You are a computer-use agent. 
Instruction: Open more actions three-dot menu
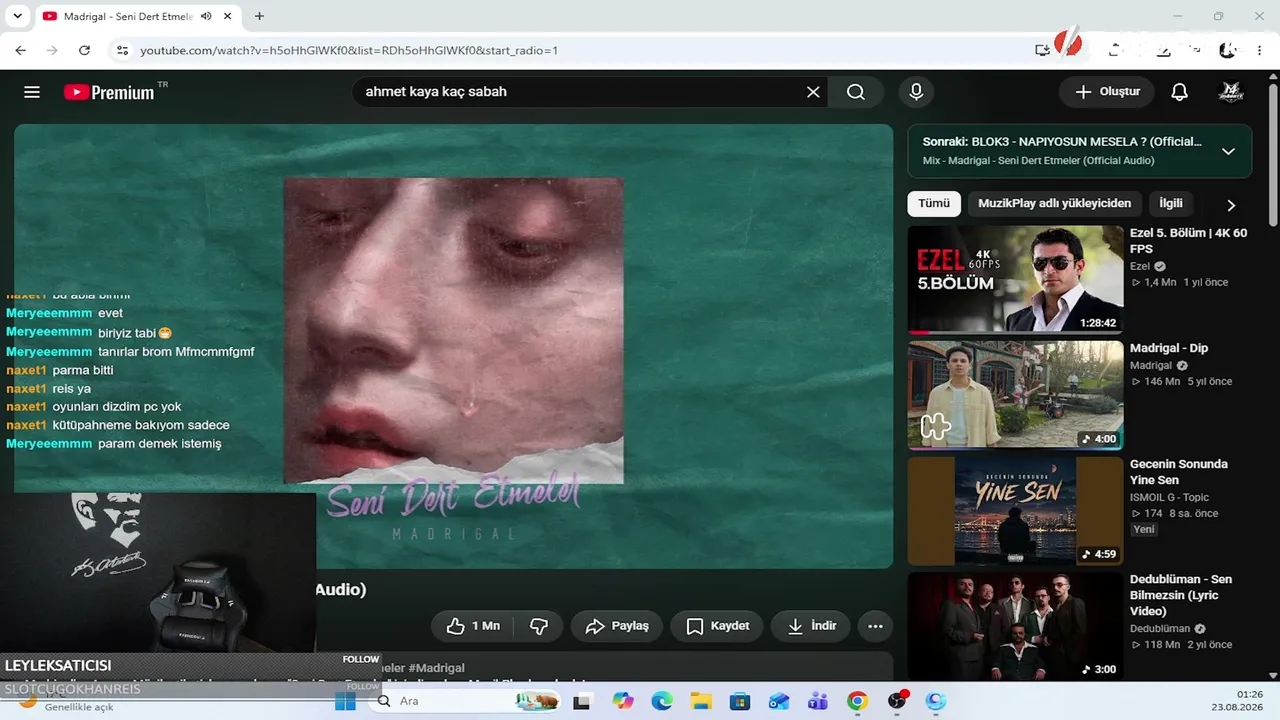pyautogui.click(x=875, y=626)
